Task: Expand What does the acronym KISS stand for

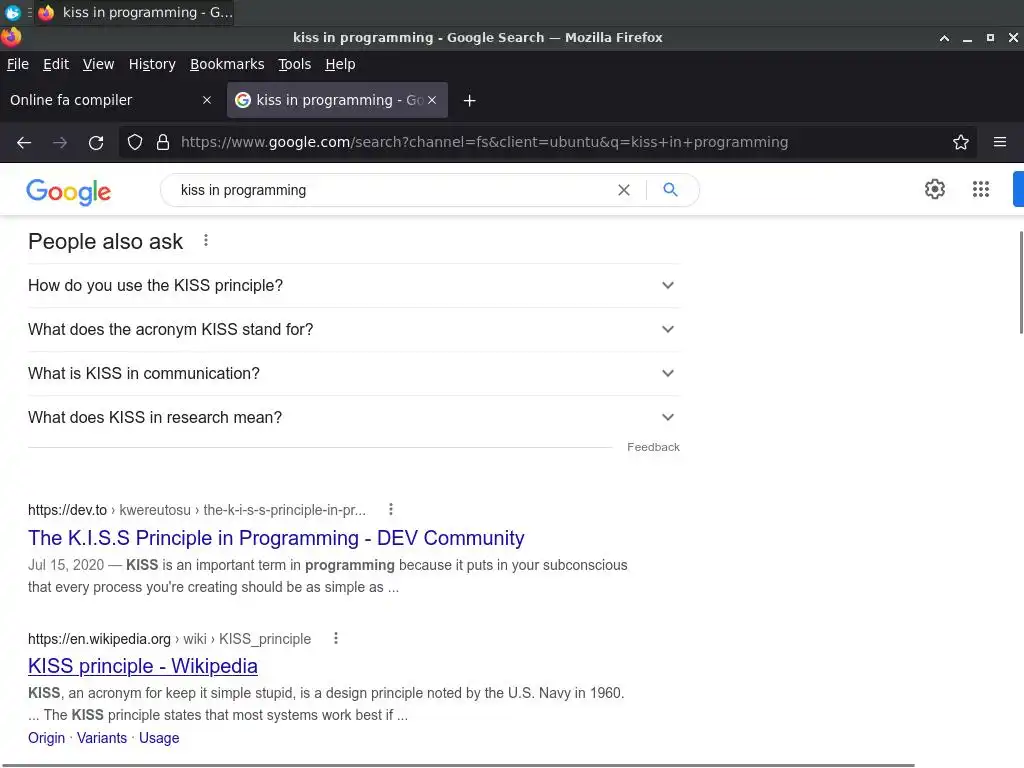Action: tap(353, 329)
